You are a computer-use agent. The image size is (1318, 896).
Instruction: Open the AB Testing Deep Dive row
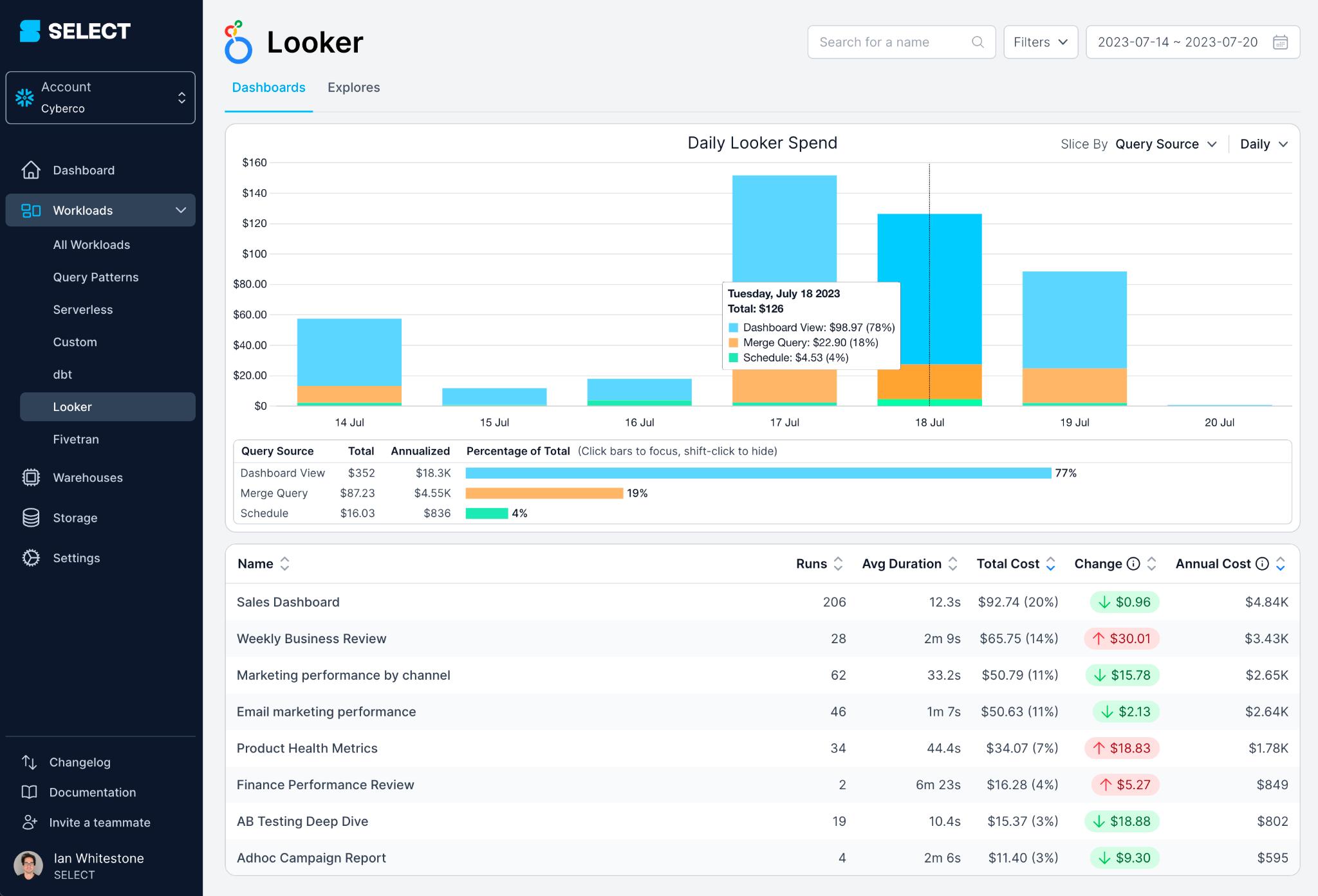tap(762, 821)
